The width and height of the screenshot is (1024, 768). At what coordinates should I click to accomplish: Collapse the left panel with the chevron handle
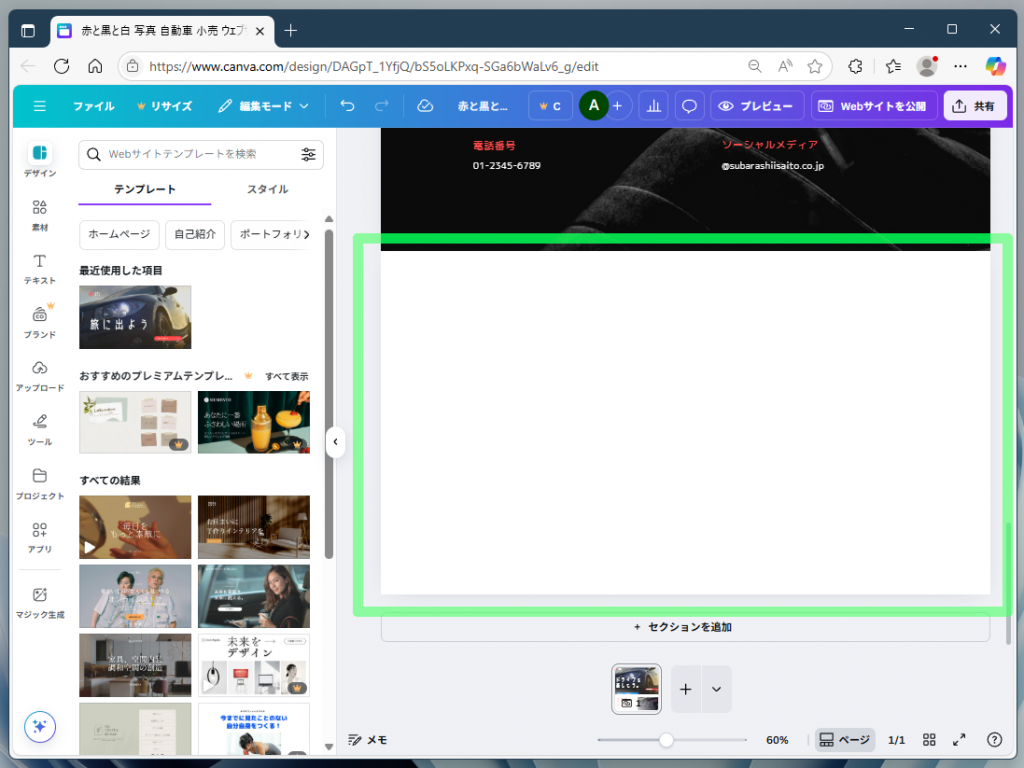[336, 441]
